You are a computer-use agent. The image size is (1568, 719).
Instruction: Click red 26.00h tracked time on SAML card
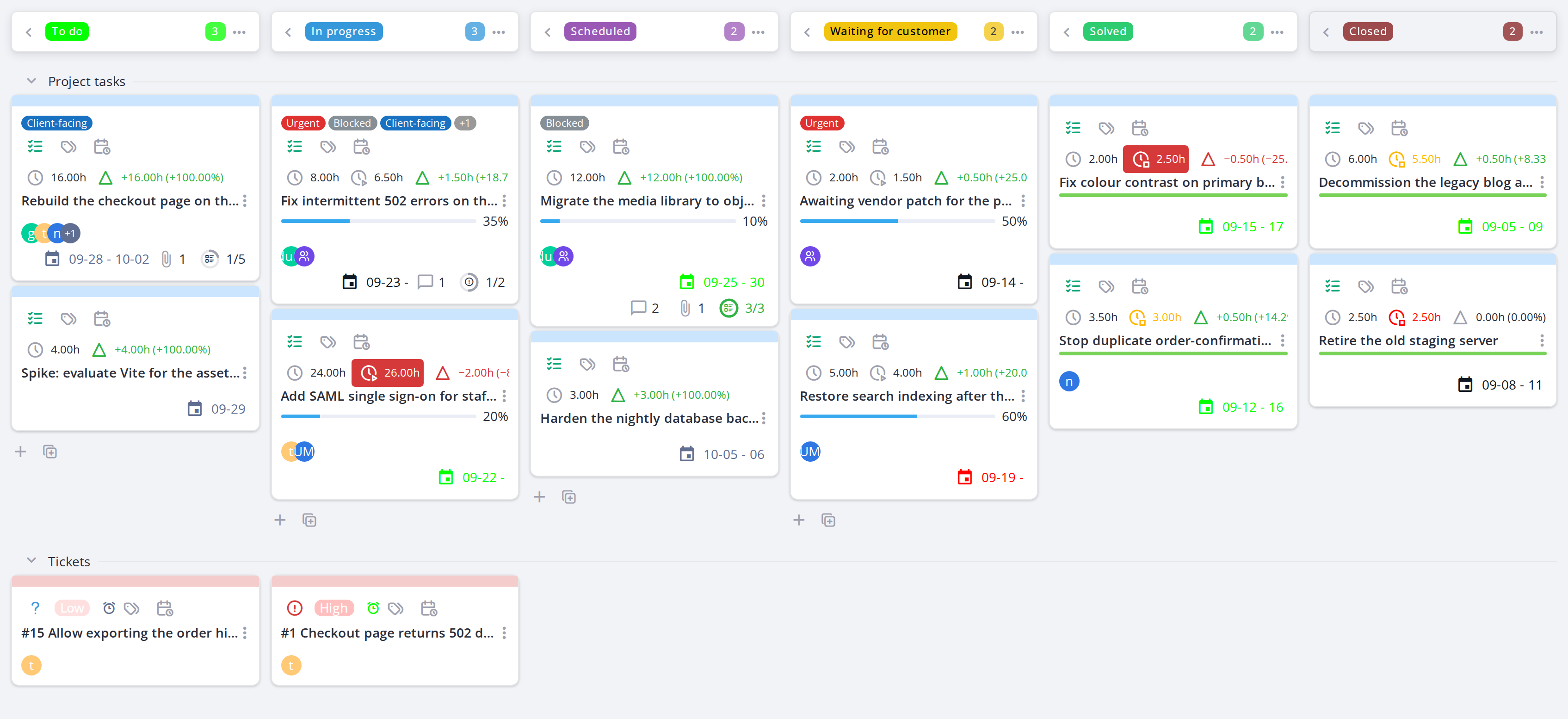[388, 372]
